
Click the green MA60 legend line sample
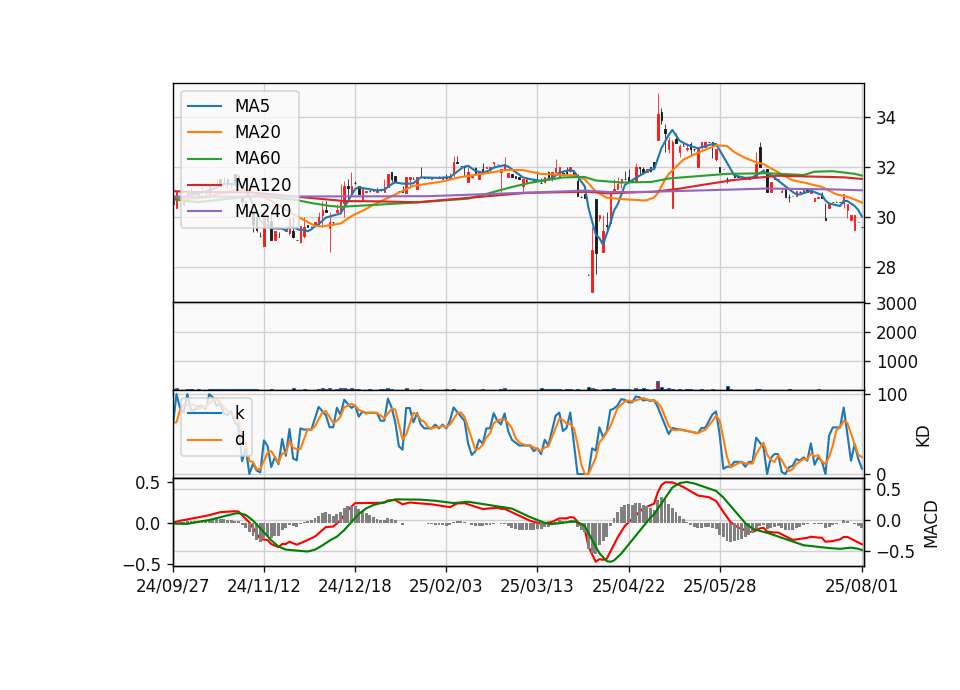pyautogui.click(x=204, y=159)
